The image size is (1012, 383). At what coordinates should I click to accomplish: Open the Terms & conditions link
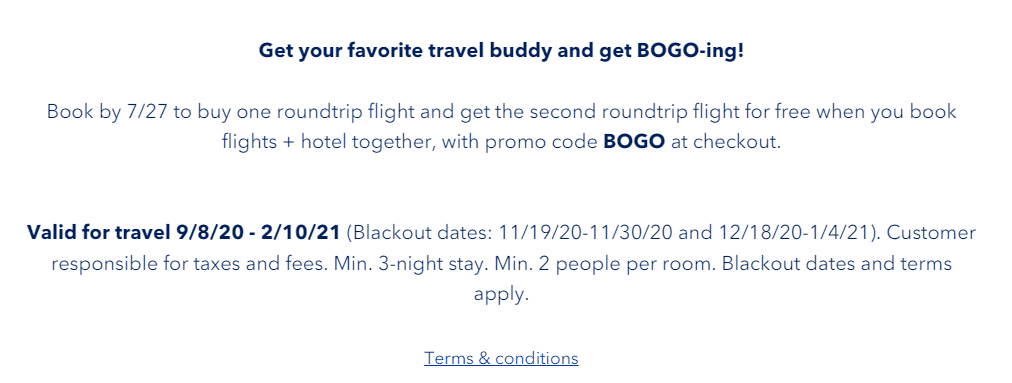click(501, 358)
